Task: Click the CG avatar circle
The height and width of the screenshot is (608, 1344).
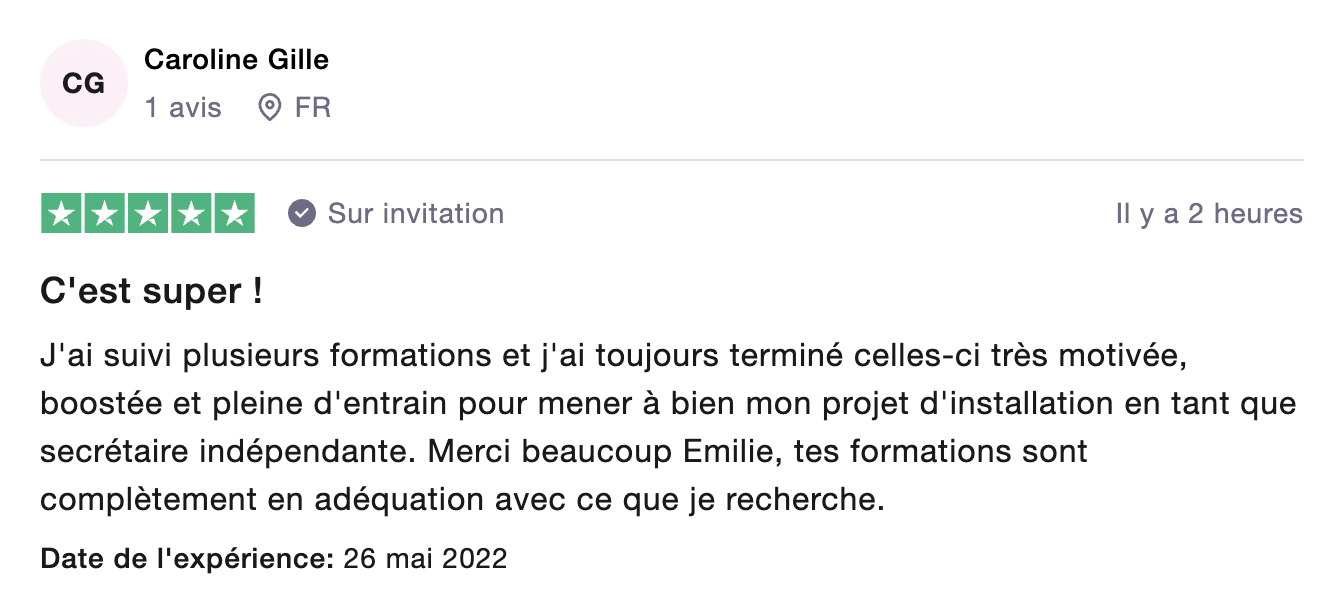Action: (x=84, y=84)
